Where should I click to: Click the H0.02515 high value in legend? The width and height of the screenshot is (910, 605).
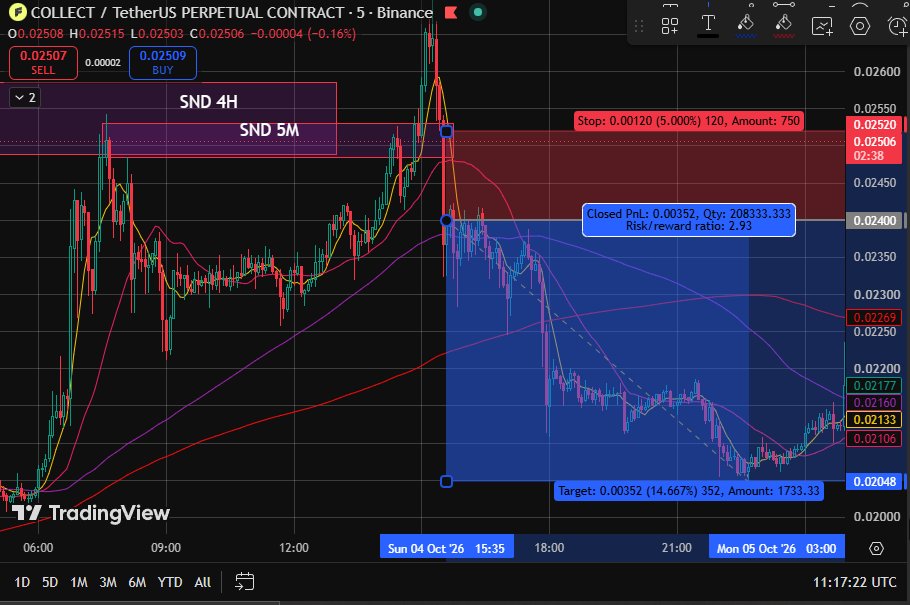click(98, 34)
